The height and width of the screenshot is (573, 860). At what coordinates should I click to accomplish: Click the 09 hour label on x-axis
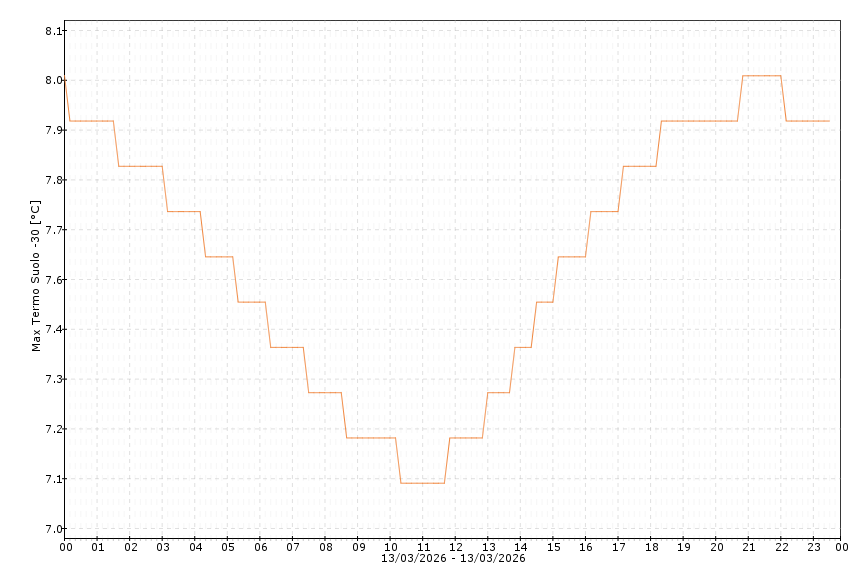(358, 547)
